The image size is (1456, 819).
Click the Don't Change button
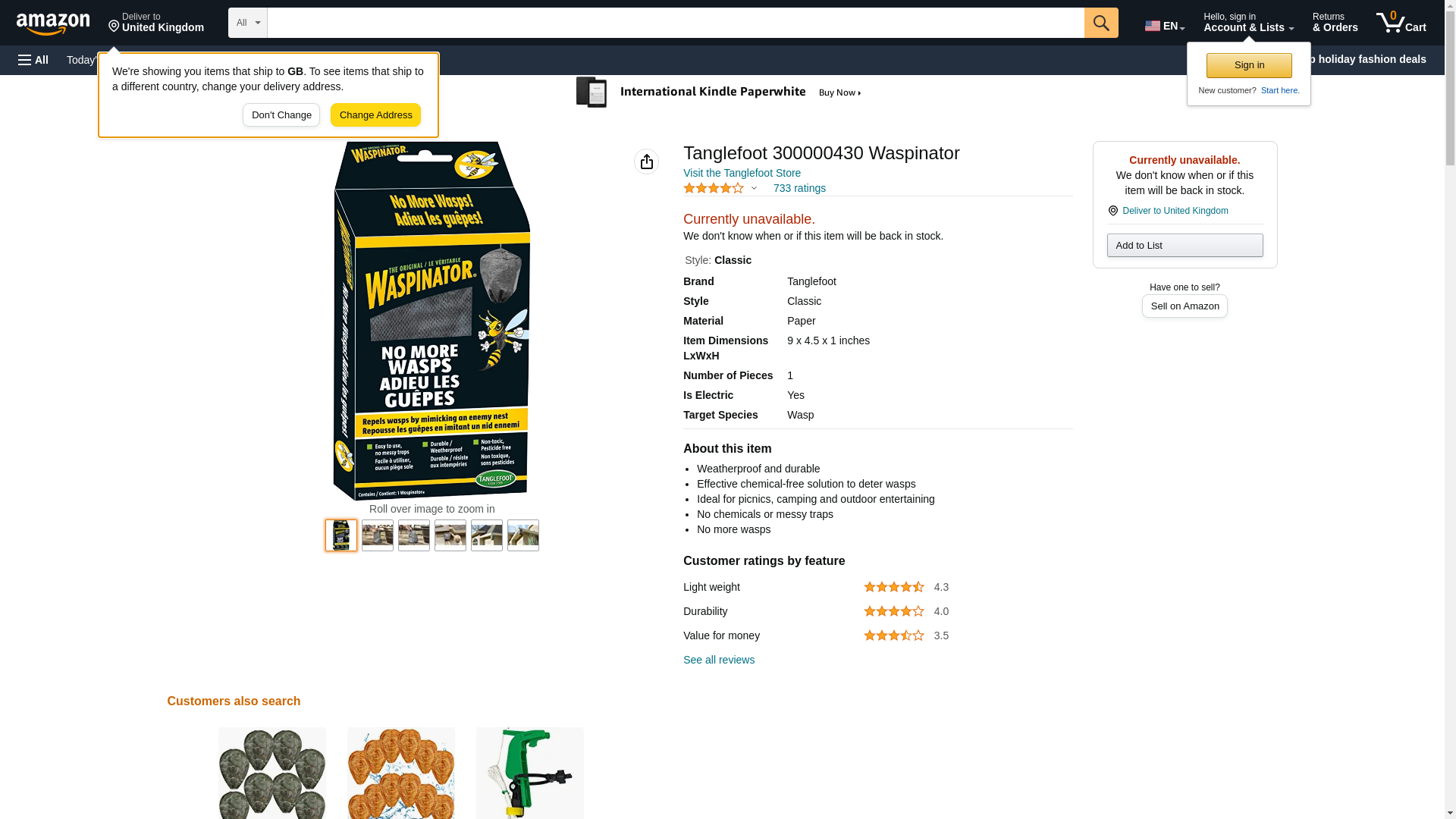pyautogui.click(x=281, y=115)
